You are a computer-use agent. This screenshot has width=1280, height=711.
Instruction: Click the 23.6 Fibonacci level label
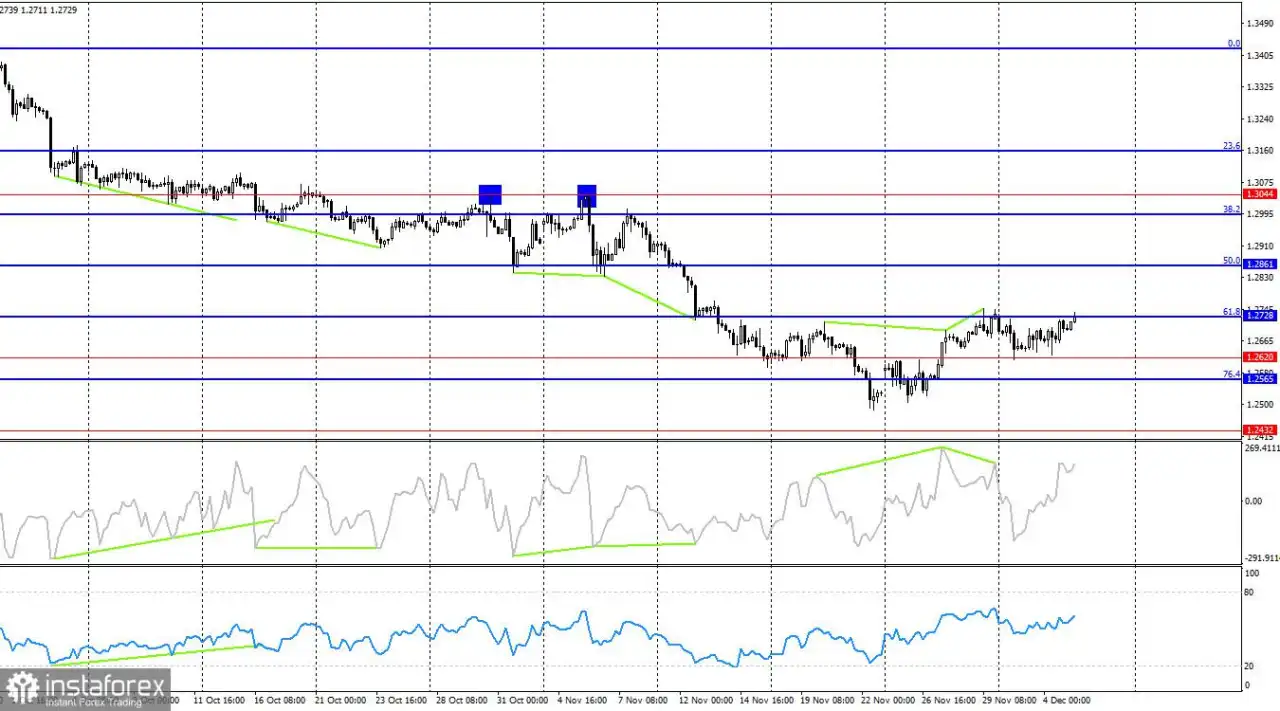1232,146
